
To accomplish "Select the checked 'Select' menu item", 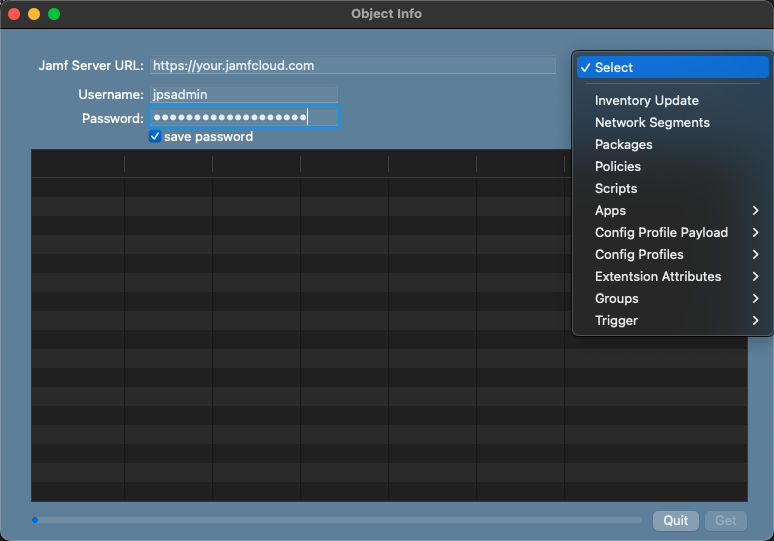I will pyautogui.click(x=672, y=67).
